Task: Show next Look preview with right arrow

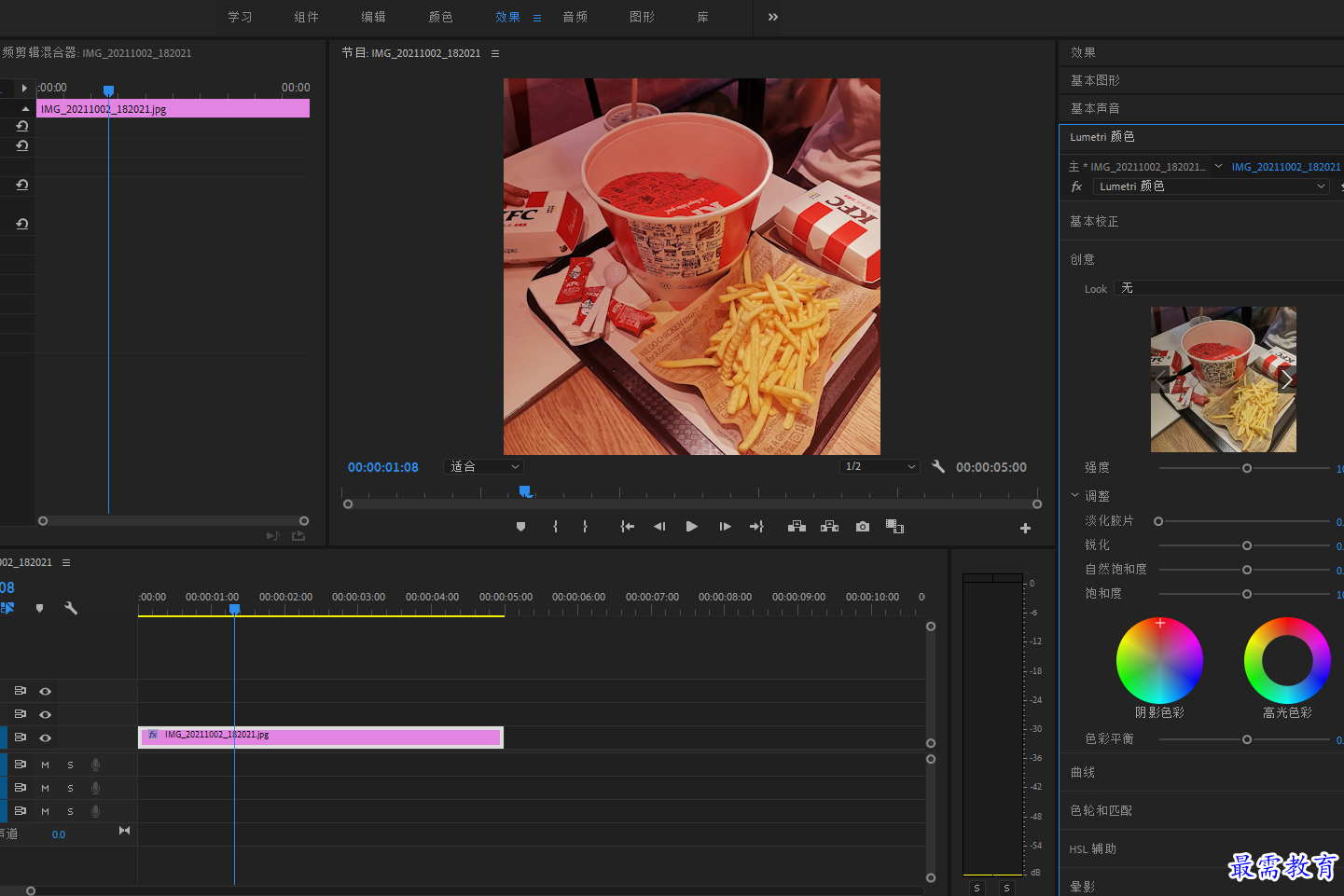Action: (1286, 379)
